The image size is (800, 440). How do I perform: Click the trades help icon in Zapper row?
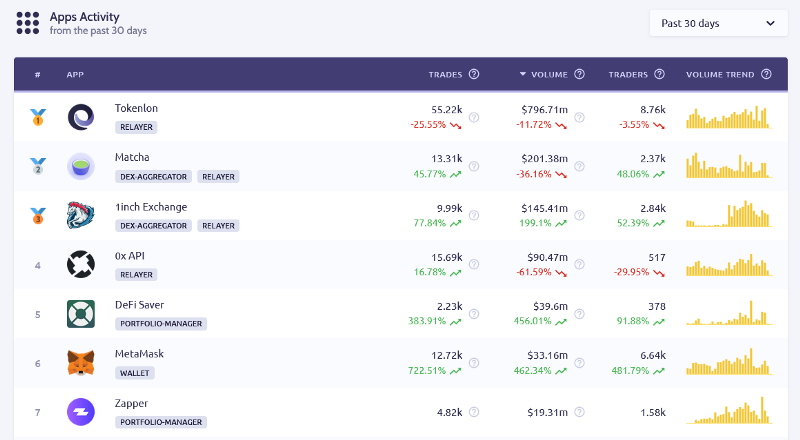click(x=474, y=412)
